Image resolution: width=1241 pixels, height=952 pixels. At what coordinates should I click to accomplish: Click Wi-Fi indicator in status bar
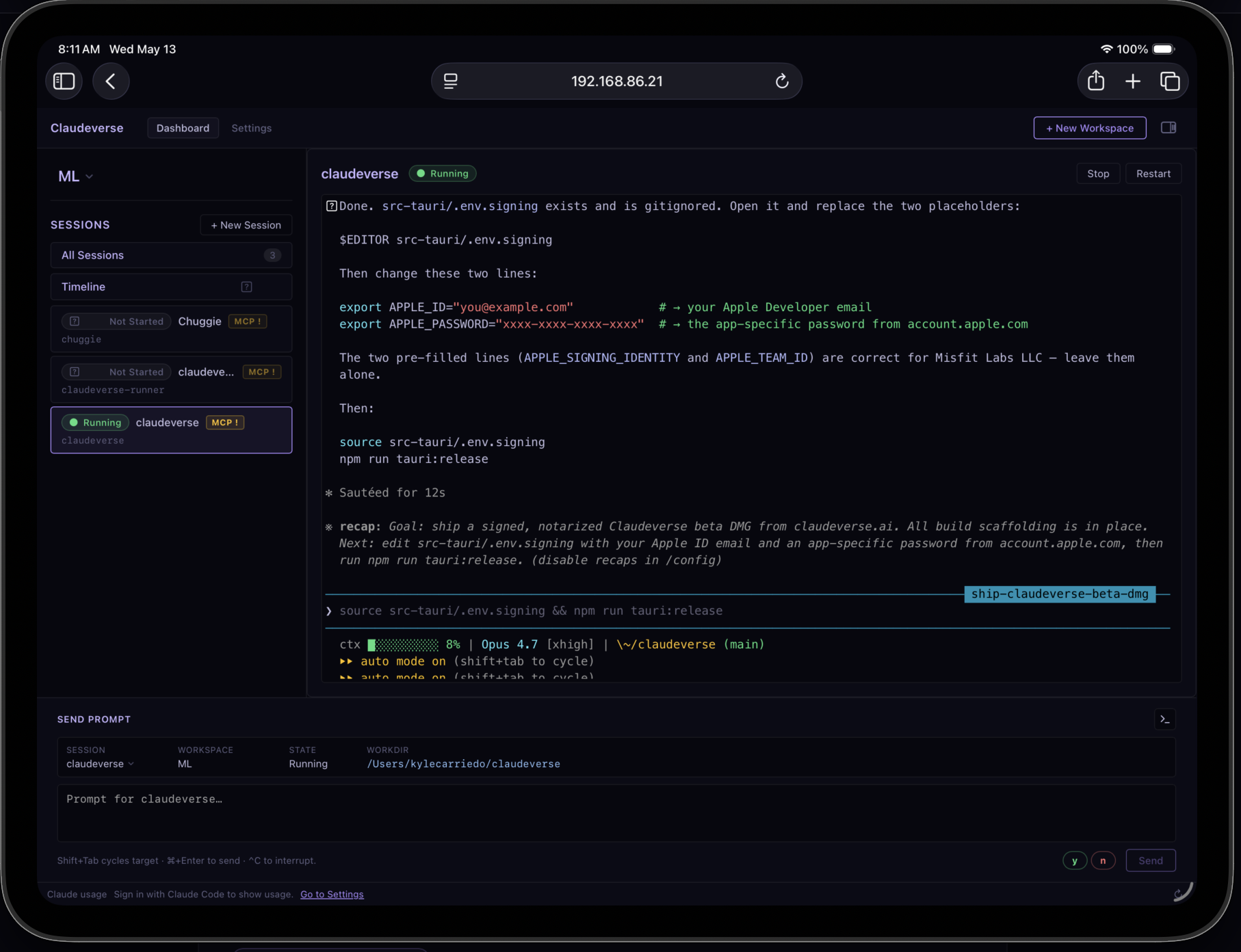pos(1106,49)
